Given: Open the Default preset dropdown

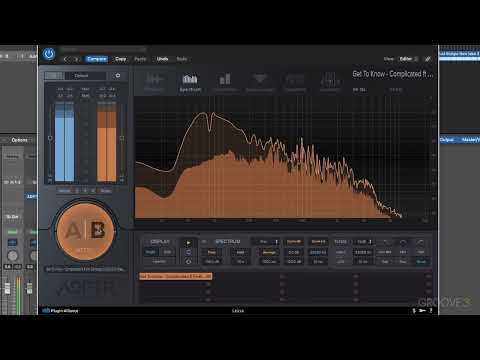Looking at the screenshot, I should click(86, 76).
